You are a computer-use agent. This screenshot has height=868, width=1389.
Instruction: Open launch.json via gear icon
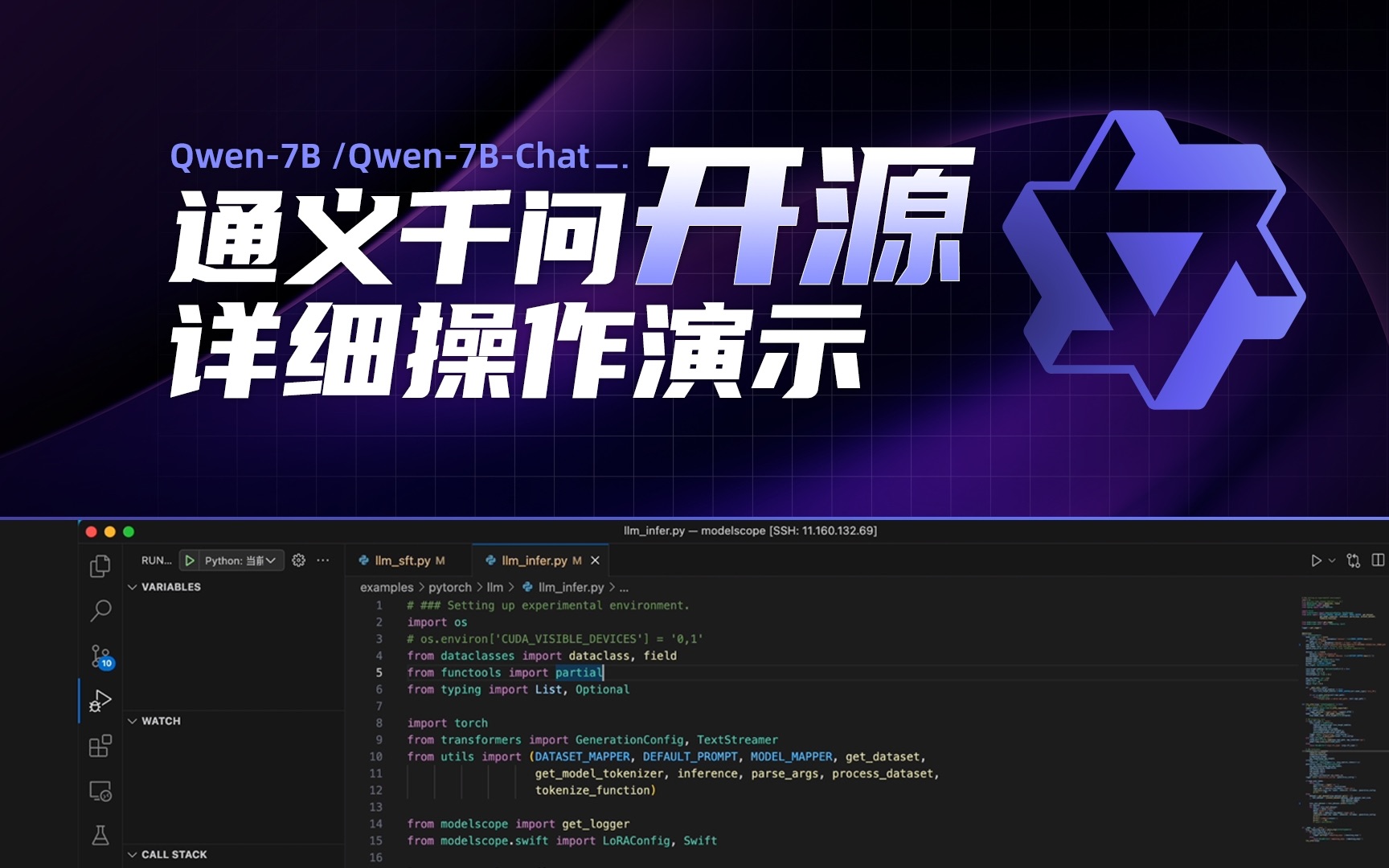(299, 560)
